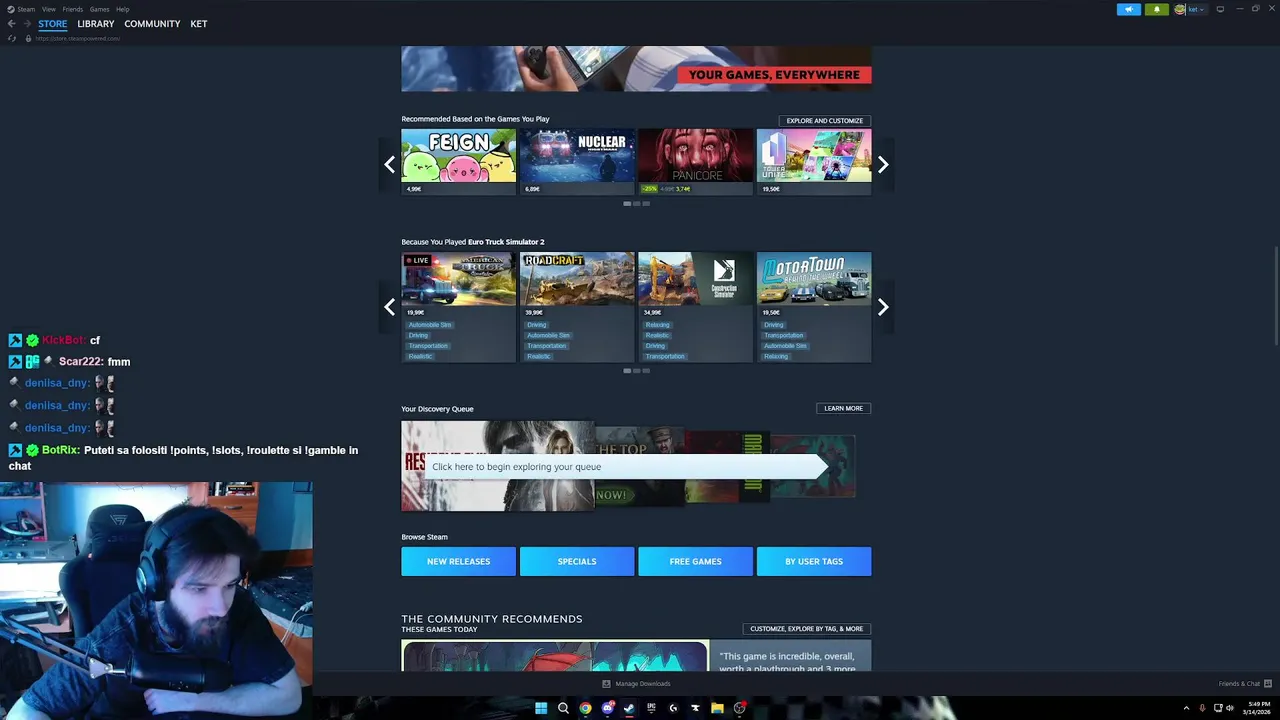Switch to the LIBRARY tab
Image resolution: width=1280 pixels, height=720 pixels.
tap(96, 24)
